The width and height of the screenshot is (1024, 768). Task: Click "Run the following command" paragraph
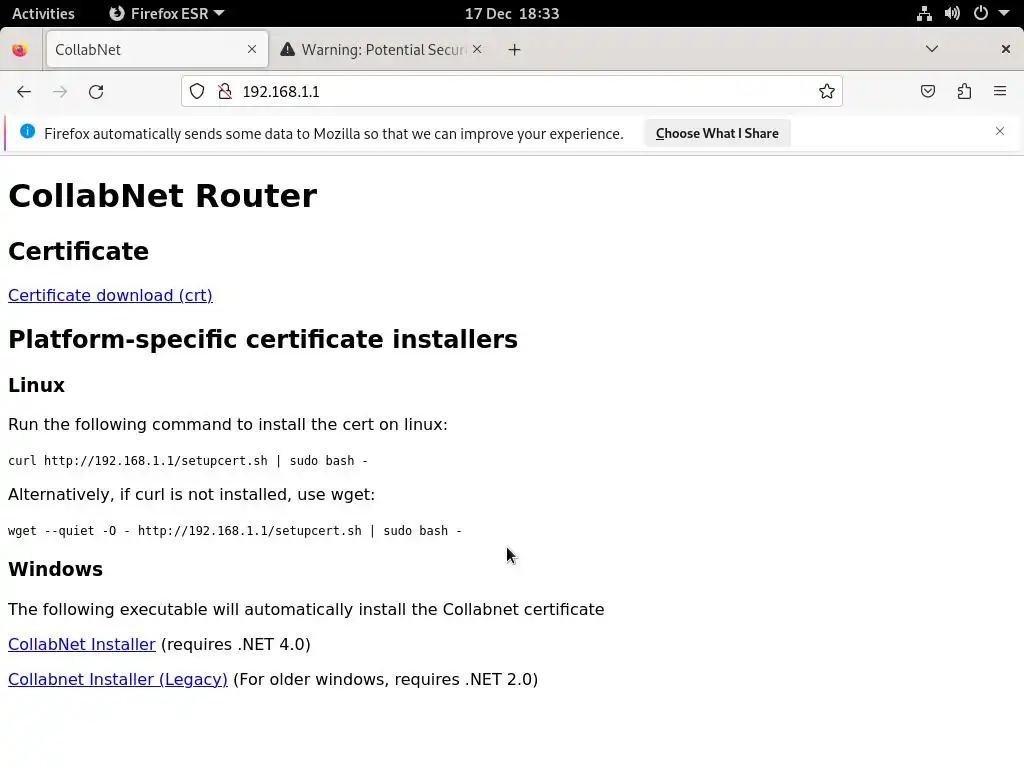[228, 424]
